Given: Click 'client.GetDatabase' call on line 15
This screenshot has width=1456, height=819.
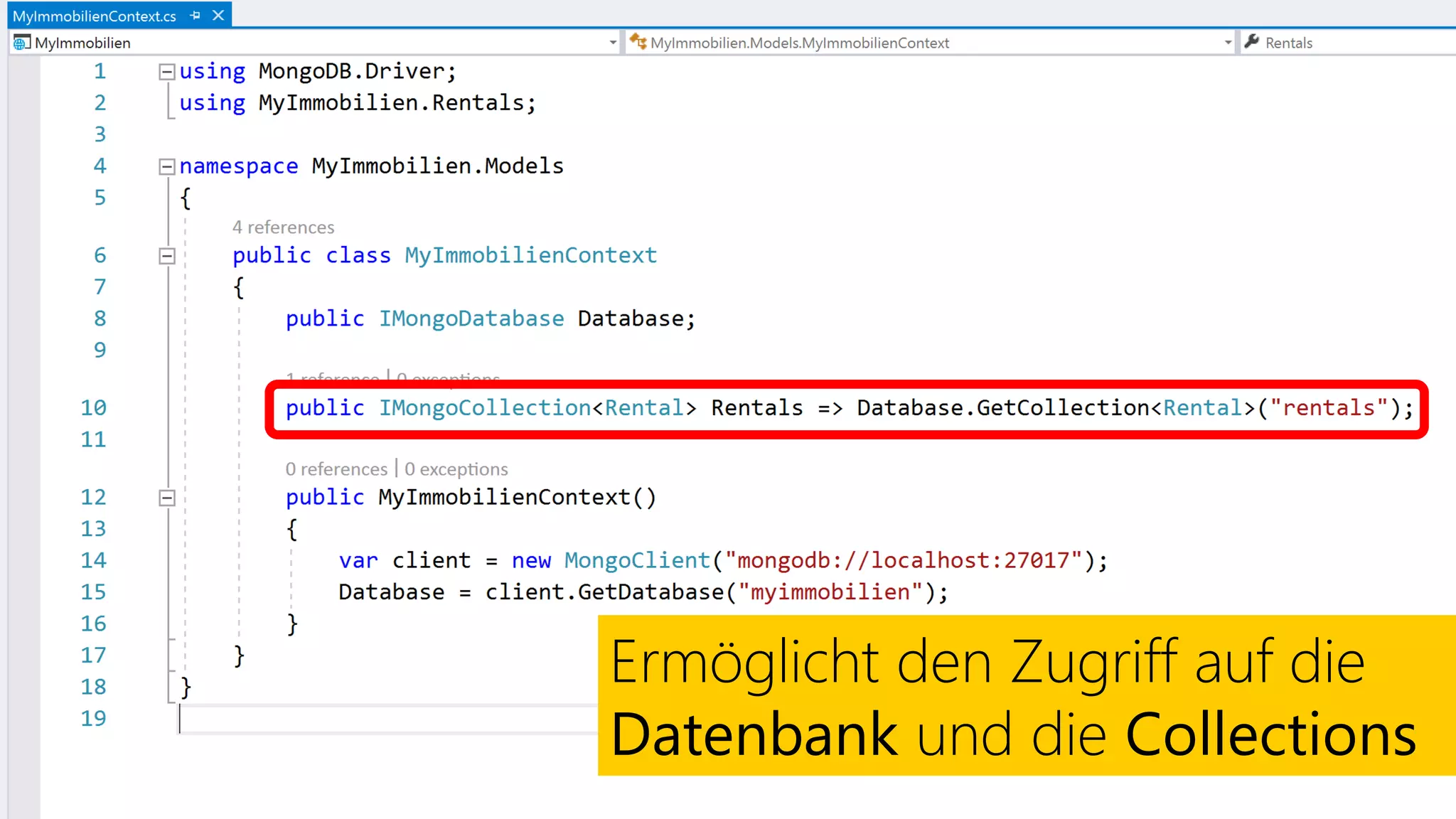Looking at the screenshot, I should click(604, 592).
